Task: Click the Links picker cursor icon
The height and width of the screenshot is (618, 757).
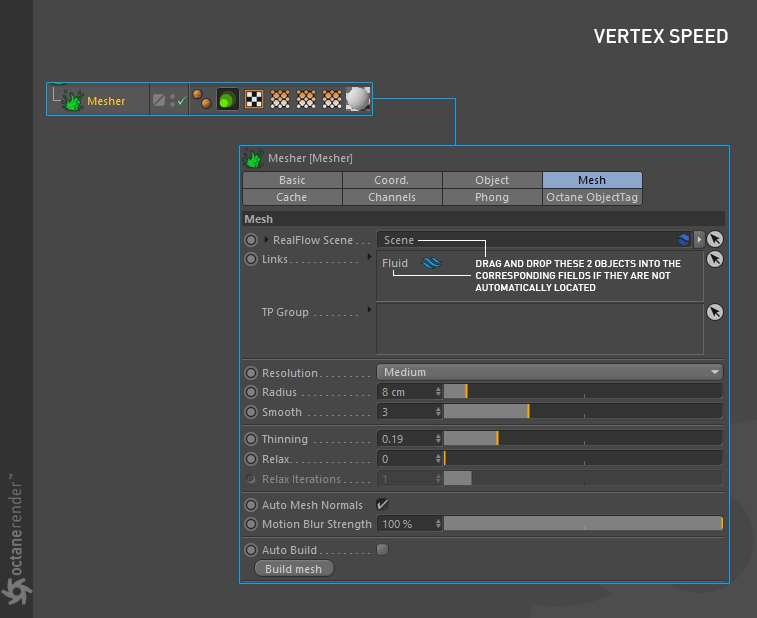Action: point(715,259)
